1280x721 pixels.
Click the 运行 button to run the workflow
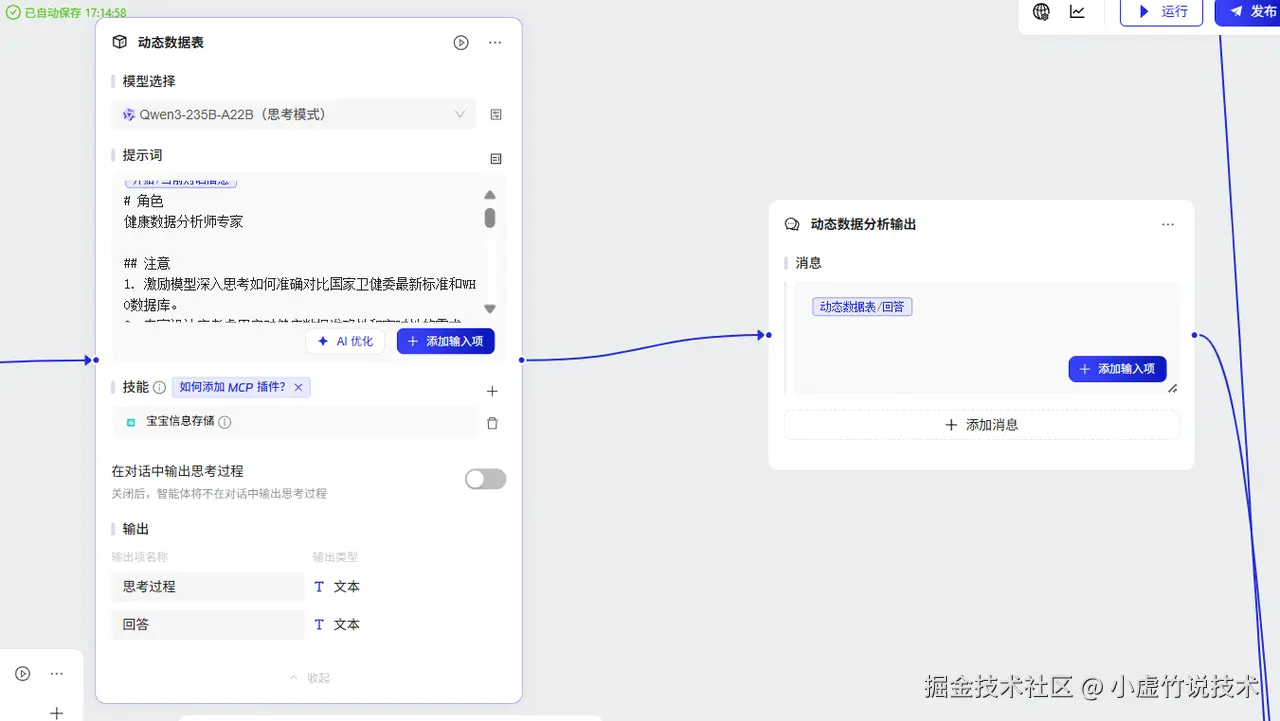pyautogui.click(x=1162, y=13)
